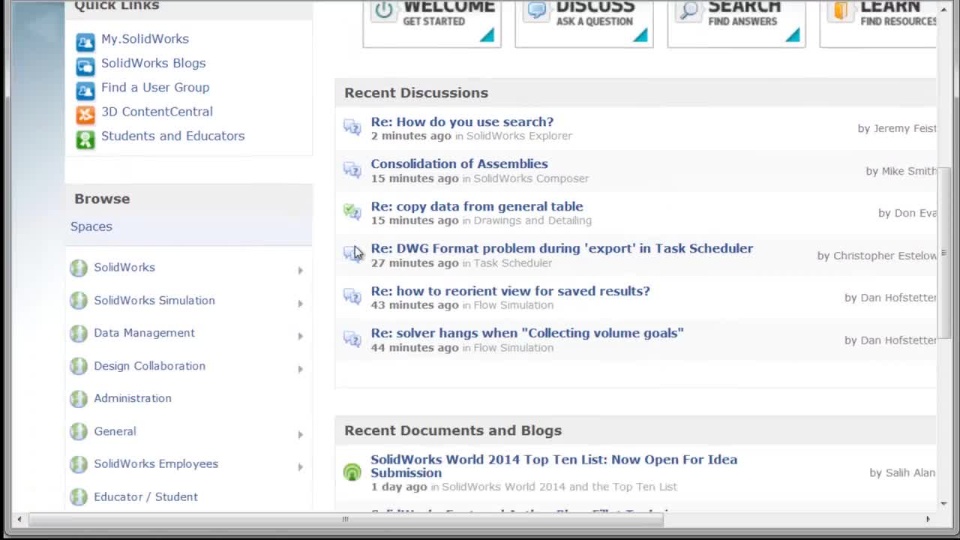Image resolution: width=960 pixels, height=540 pixels.
Task: Click the globe icon beside Educator / Student
Action: tap(78, 497)
